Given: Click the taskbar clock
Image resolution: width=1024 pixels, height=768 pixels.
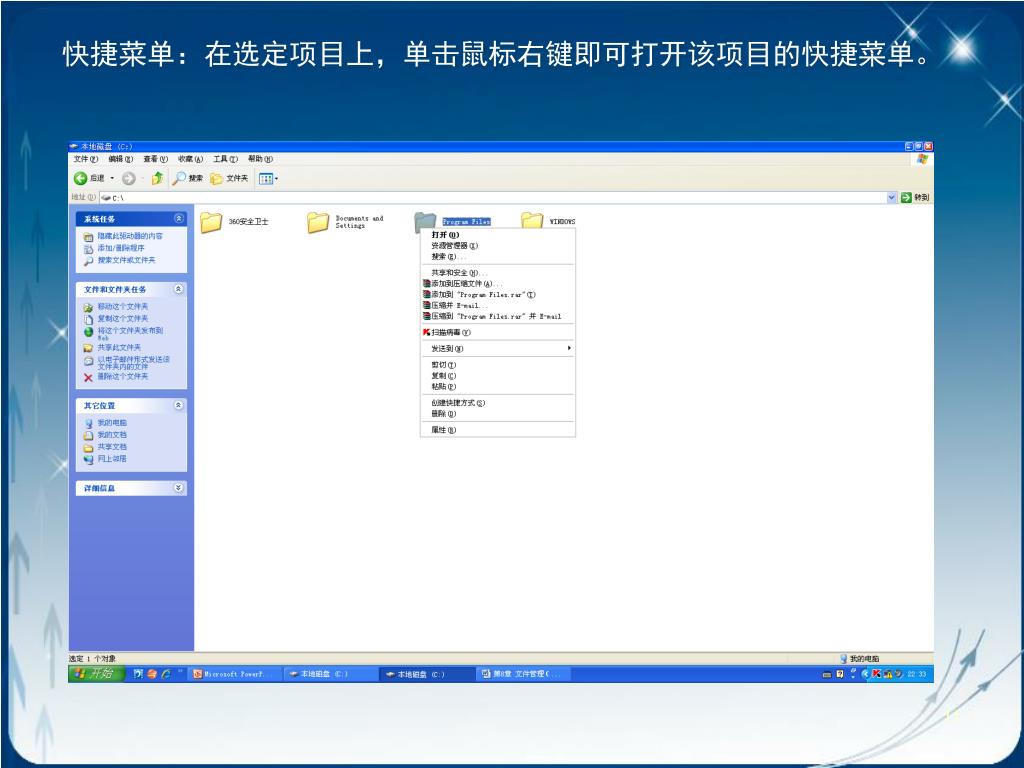Looking at the screenshot, I should click(x=917, y=674).
